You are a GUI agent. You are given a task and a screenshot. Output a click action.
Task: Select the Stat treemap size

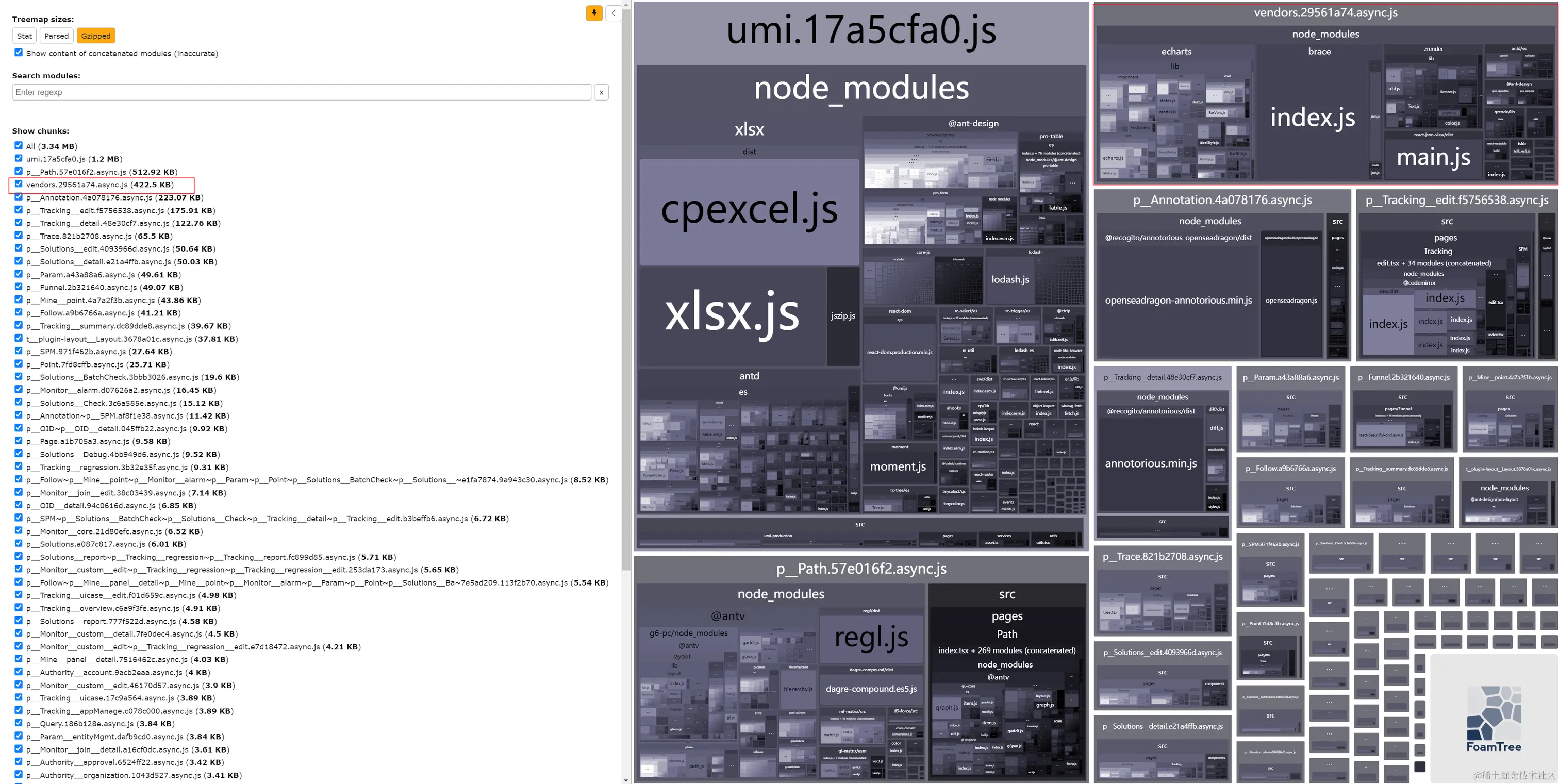(24, 36)
